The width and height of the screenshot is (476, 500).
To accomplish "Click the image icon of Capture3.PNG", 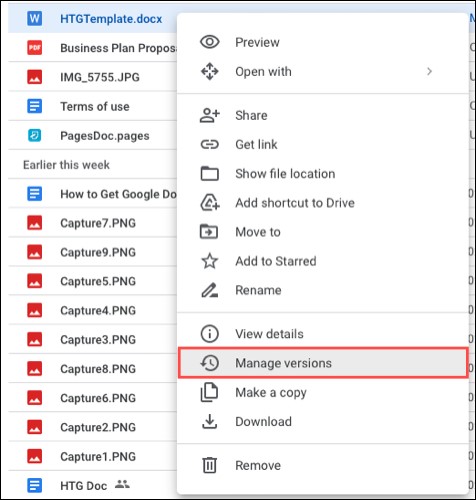I will (34, 339).
